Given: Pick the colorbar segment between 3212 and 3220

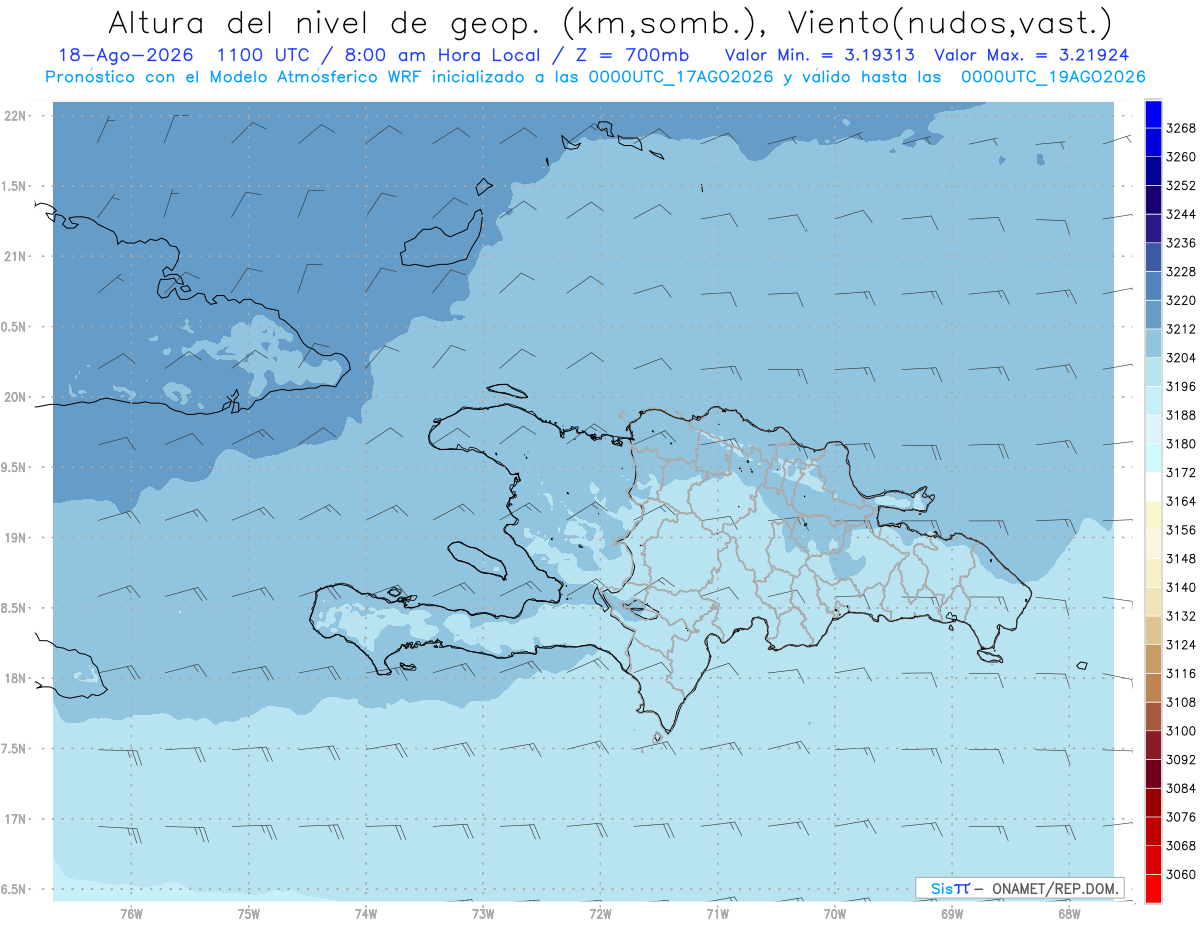Looking at the screenshot, I should (x=1152, y=314).
